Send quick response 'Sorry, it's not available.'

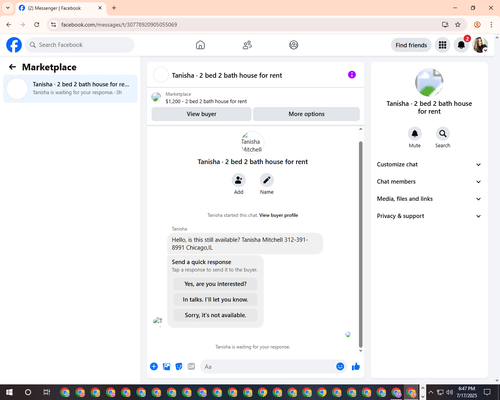click(215, 315)
